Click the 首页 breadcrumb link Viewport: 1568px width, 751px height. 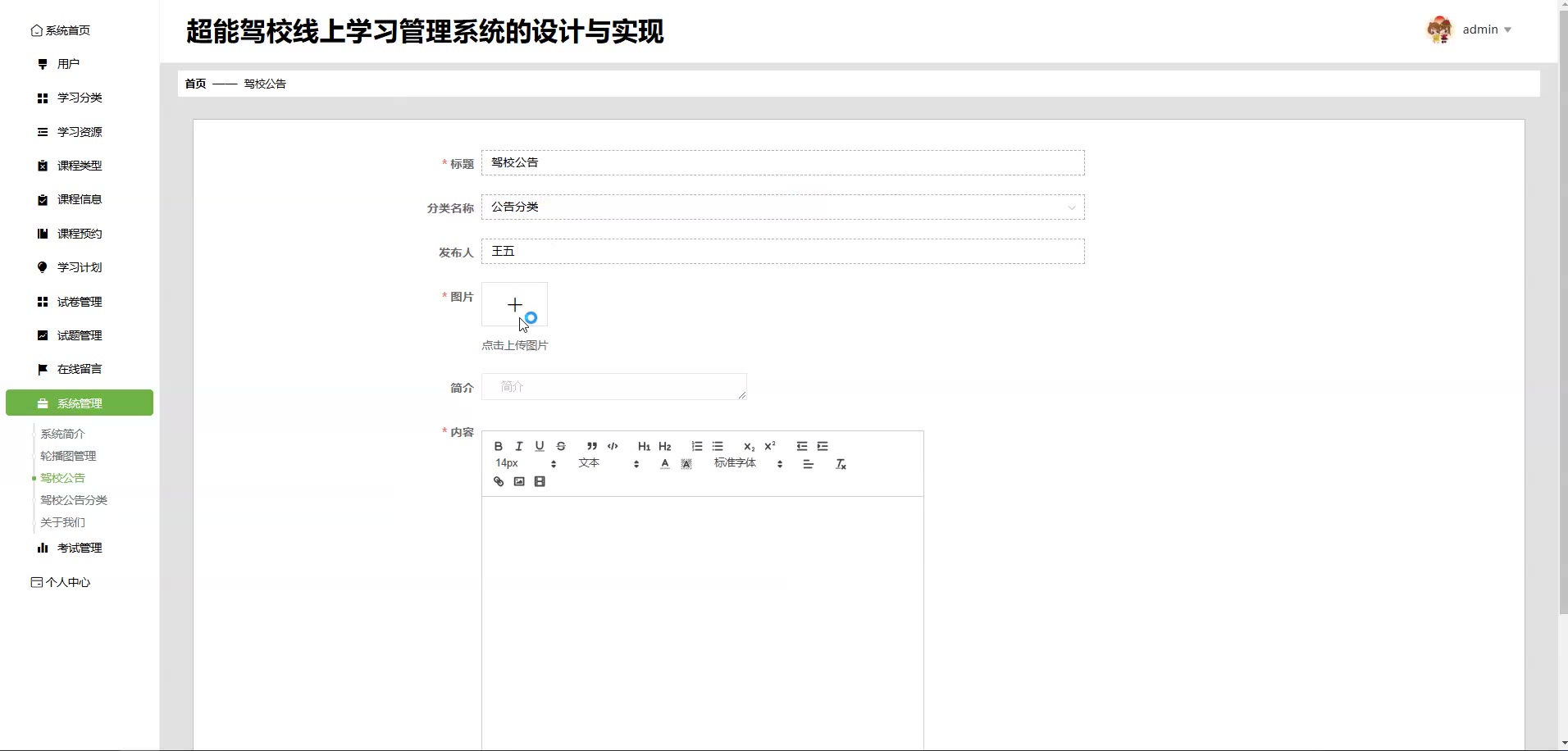point(195,84)
